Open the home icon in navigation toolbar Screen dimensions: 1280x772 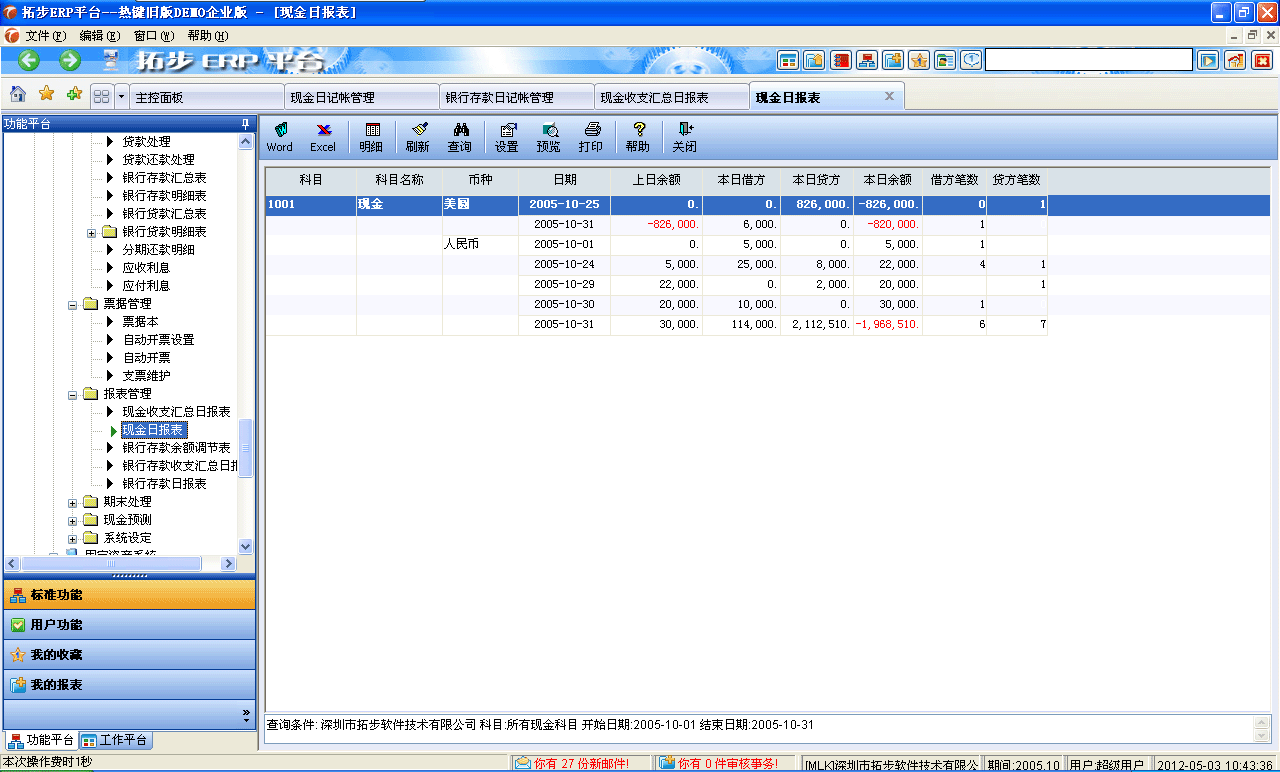point(16,95)
